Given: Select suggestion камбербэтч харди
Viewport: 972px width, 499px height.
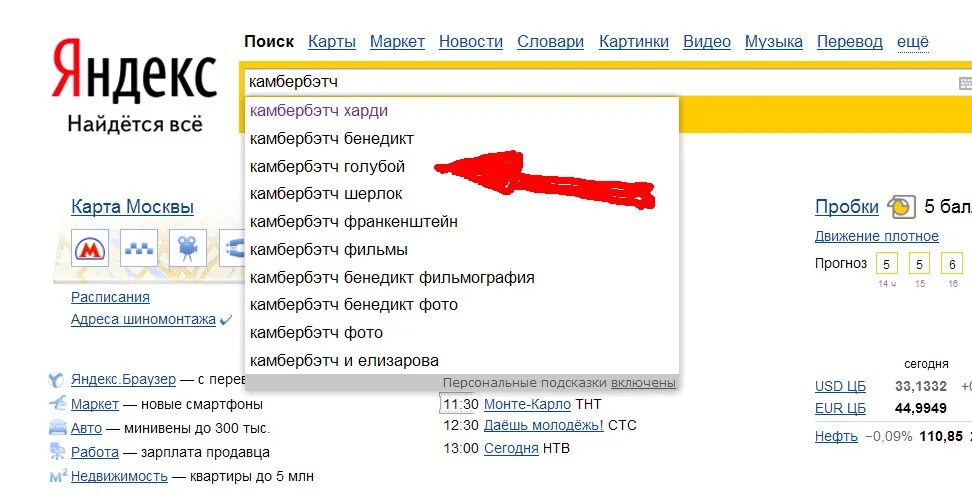Looking at the screenshot, I should click(x=462, y=111).
